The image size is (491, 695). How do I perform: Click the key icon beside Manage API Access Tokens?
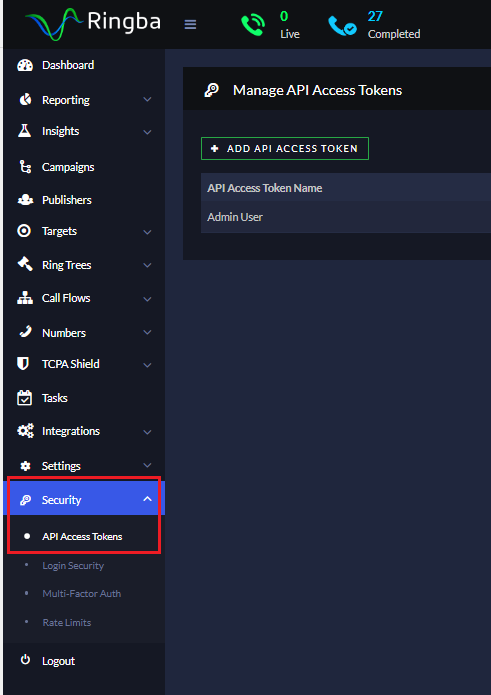pyautogui.click(x=211, y=90)
